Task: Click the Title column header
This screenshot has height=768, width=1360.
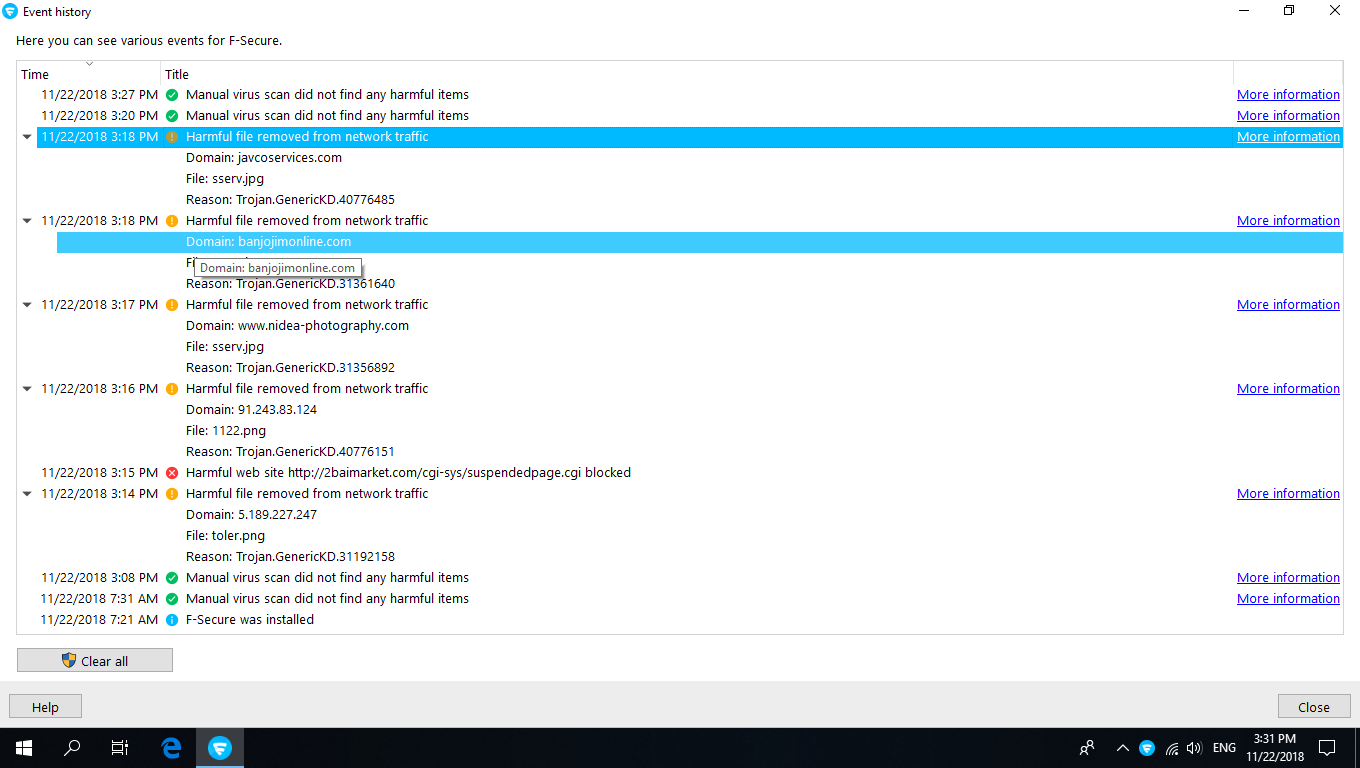Action: [x=697, y=74]
